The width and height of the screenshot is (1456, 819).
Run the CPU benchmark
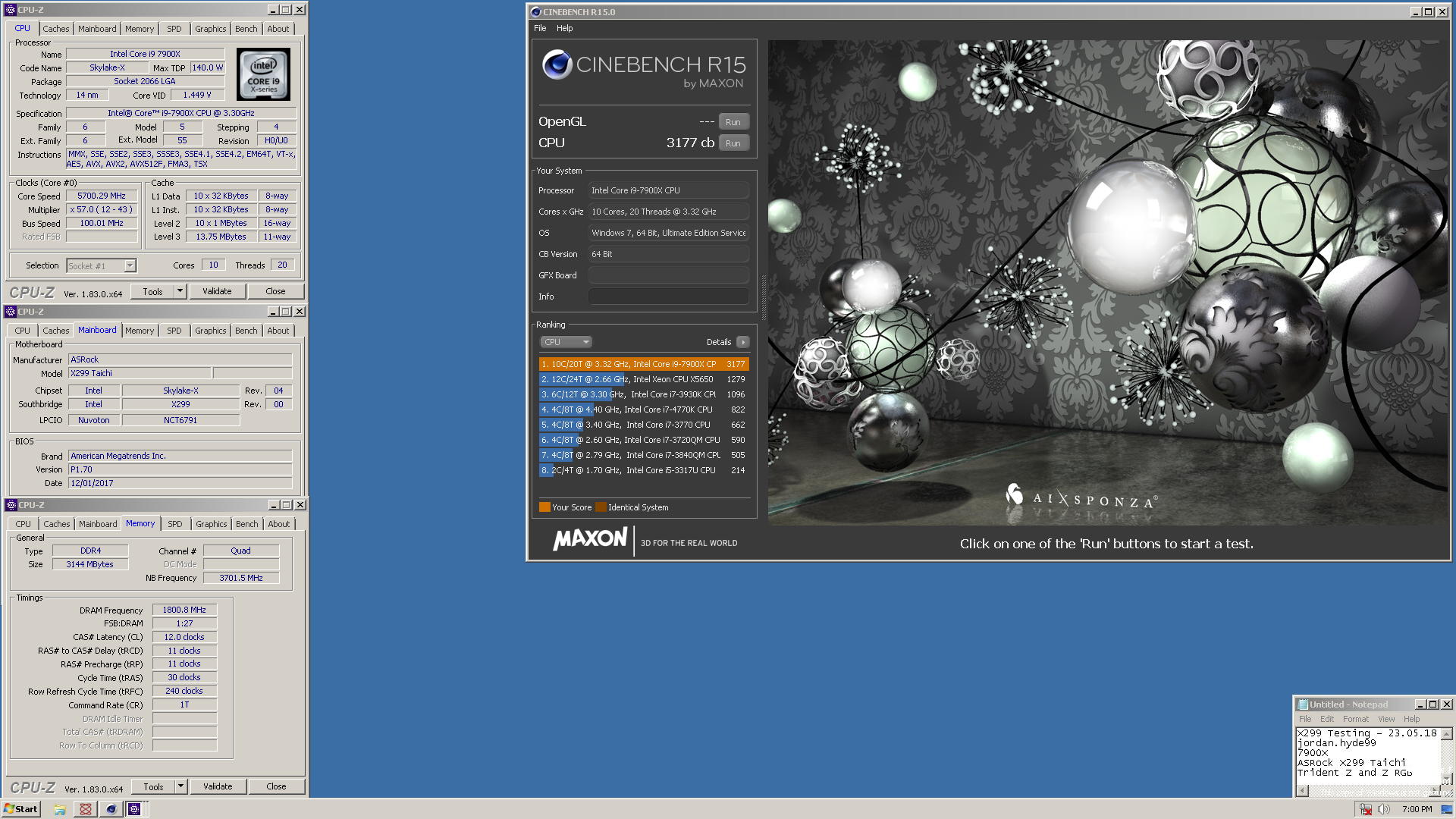tap(733, 143)
